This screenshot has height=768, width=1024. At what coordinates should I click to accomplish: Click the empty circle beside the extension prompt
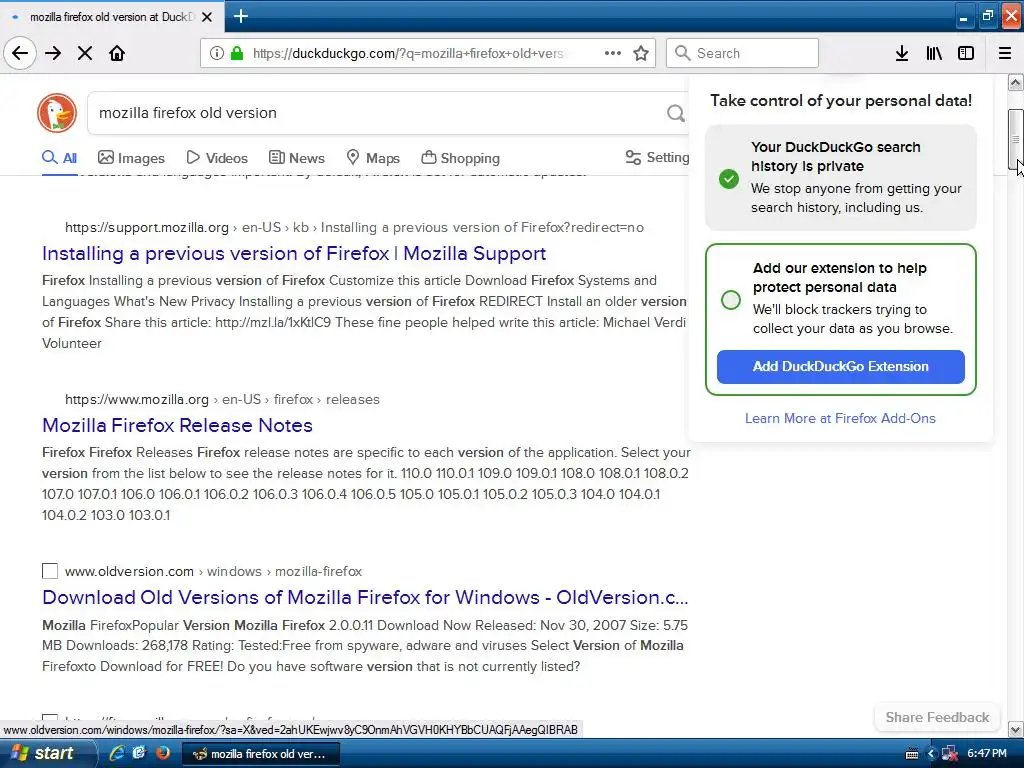click(731, 300)
